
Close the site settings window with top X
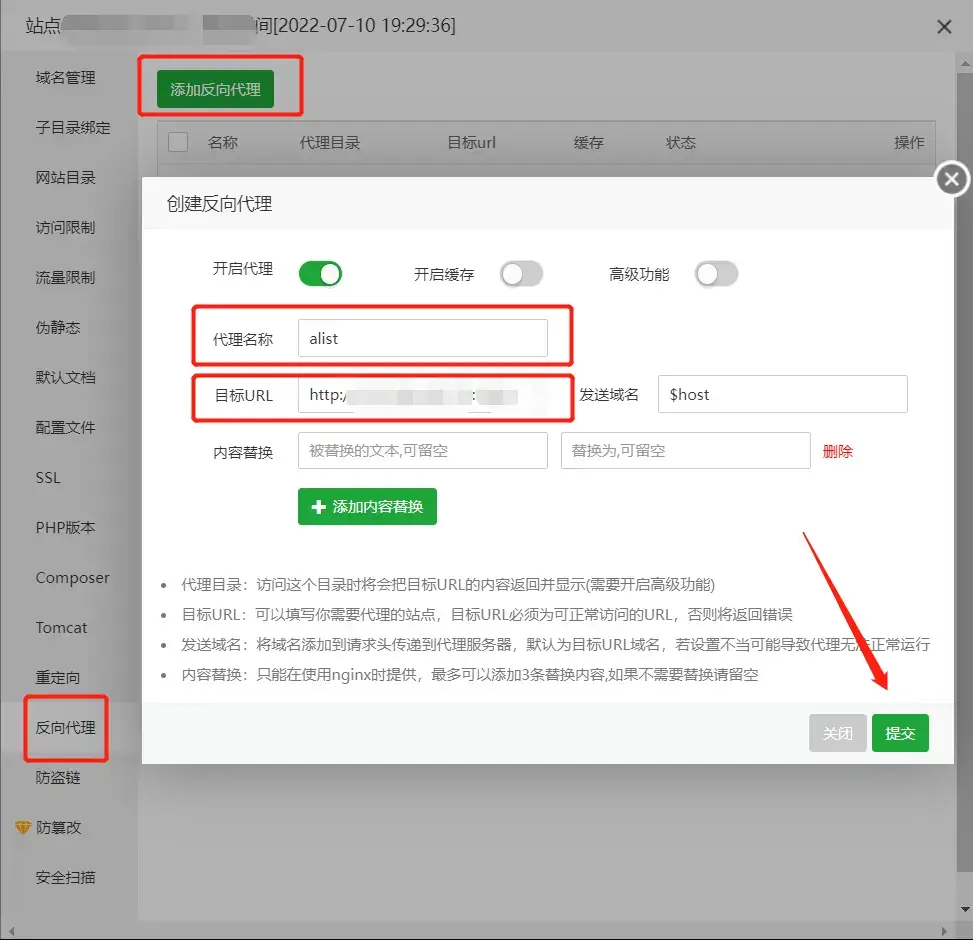click(944, 27)
